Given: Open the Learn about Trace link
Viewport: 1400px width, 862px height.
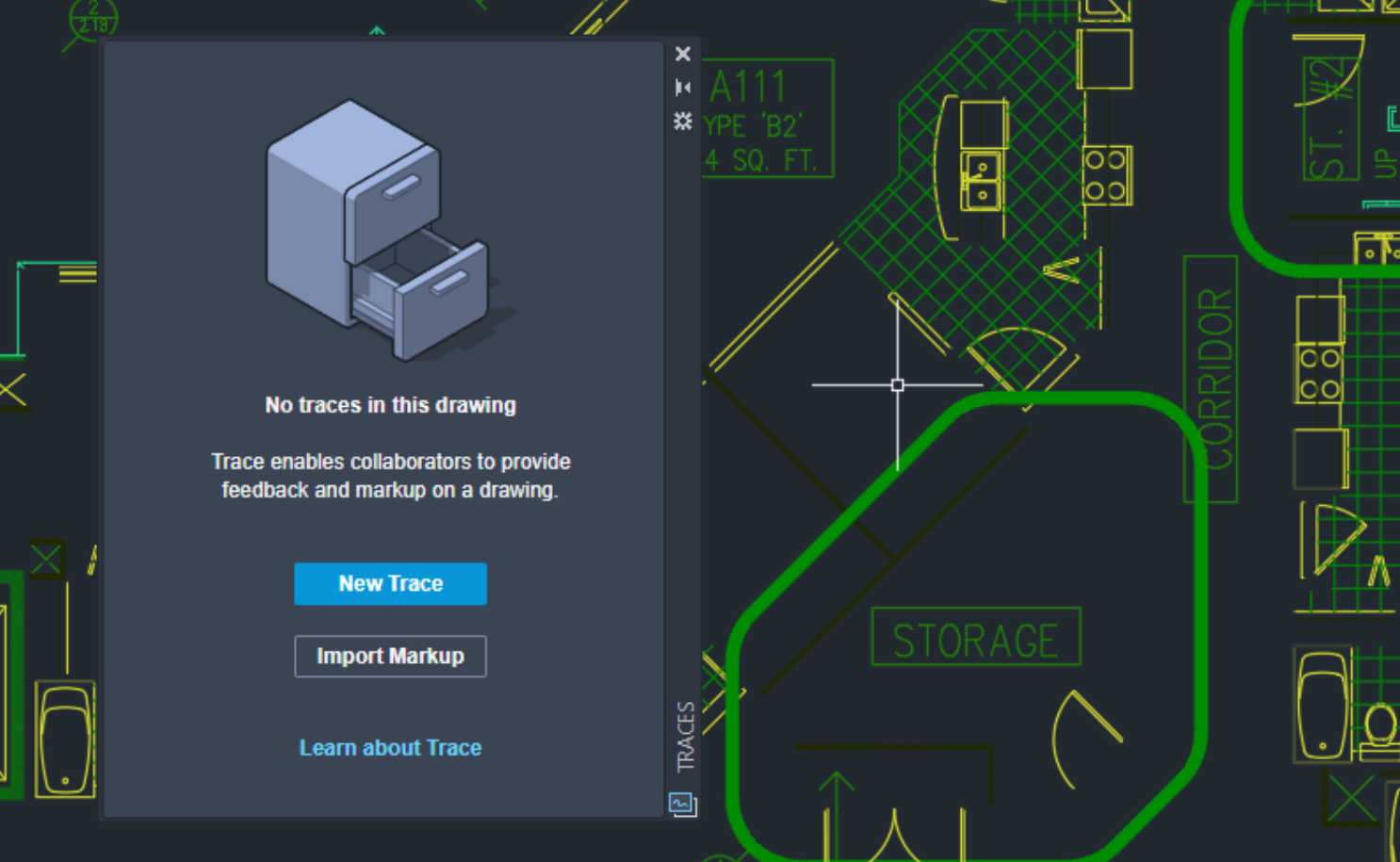Looking at the screenshot, I should 390,748.
